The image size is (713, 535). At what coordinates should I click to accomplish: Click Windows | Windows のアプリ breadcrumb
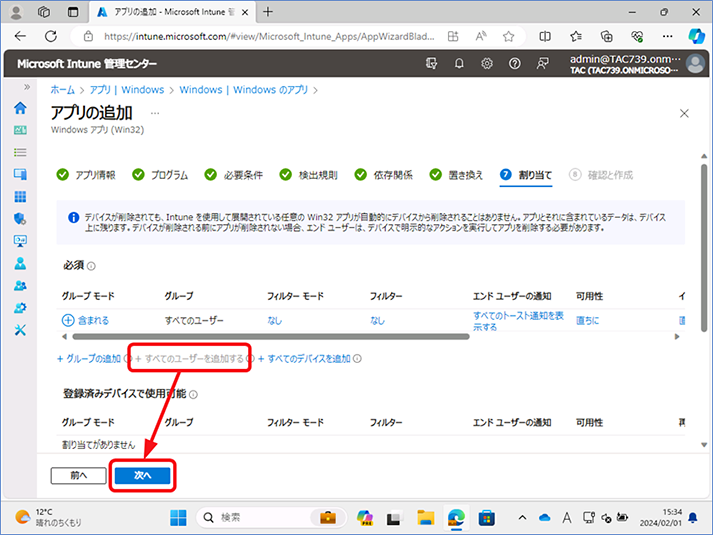coord(244,90)
